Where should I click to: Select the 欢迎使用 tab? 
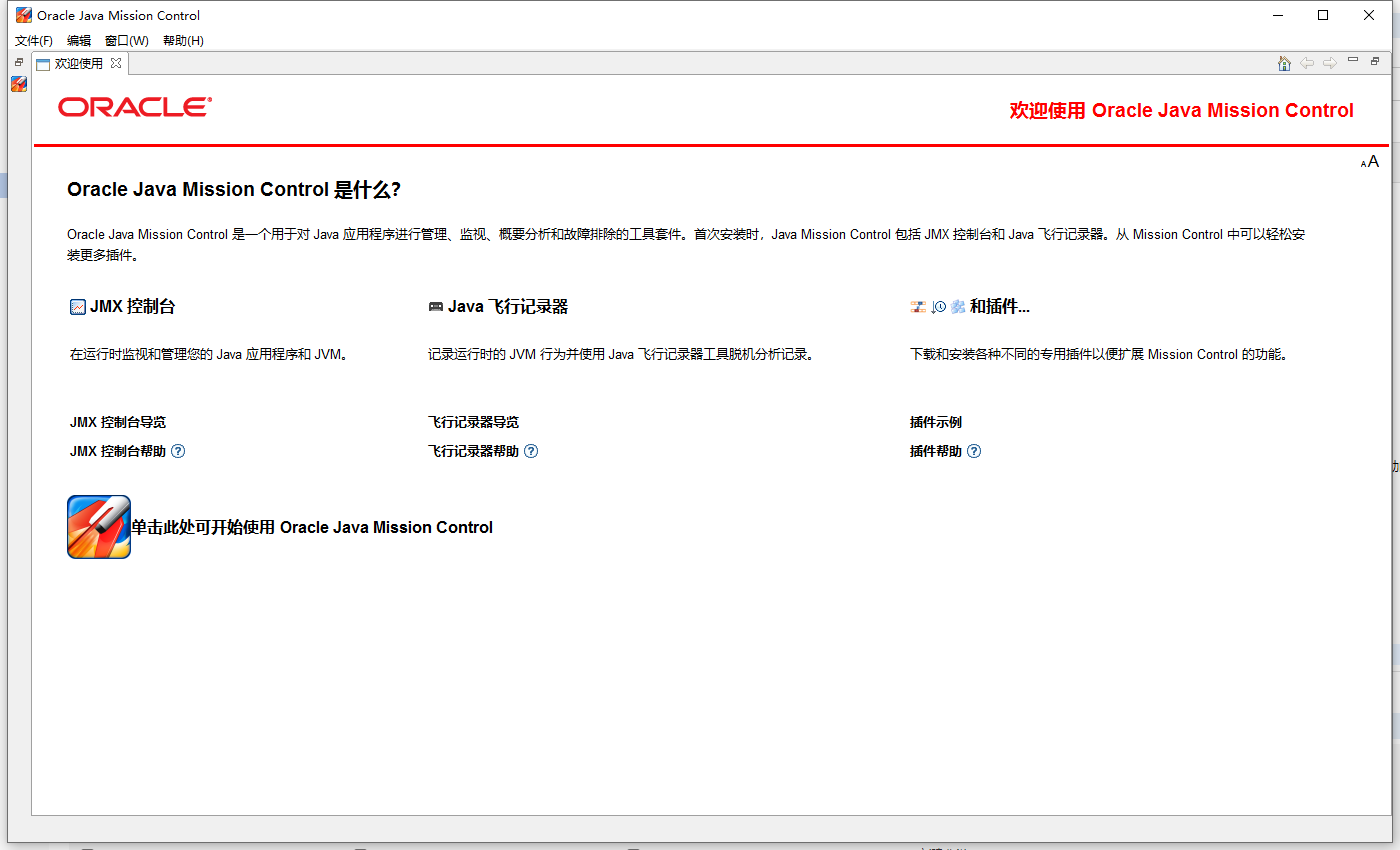79,63
